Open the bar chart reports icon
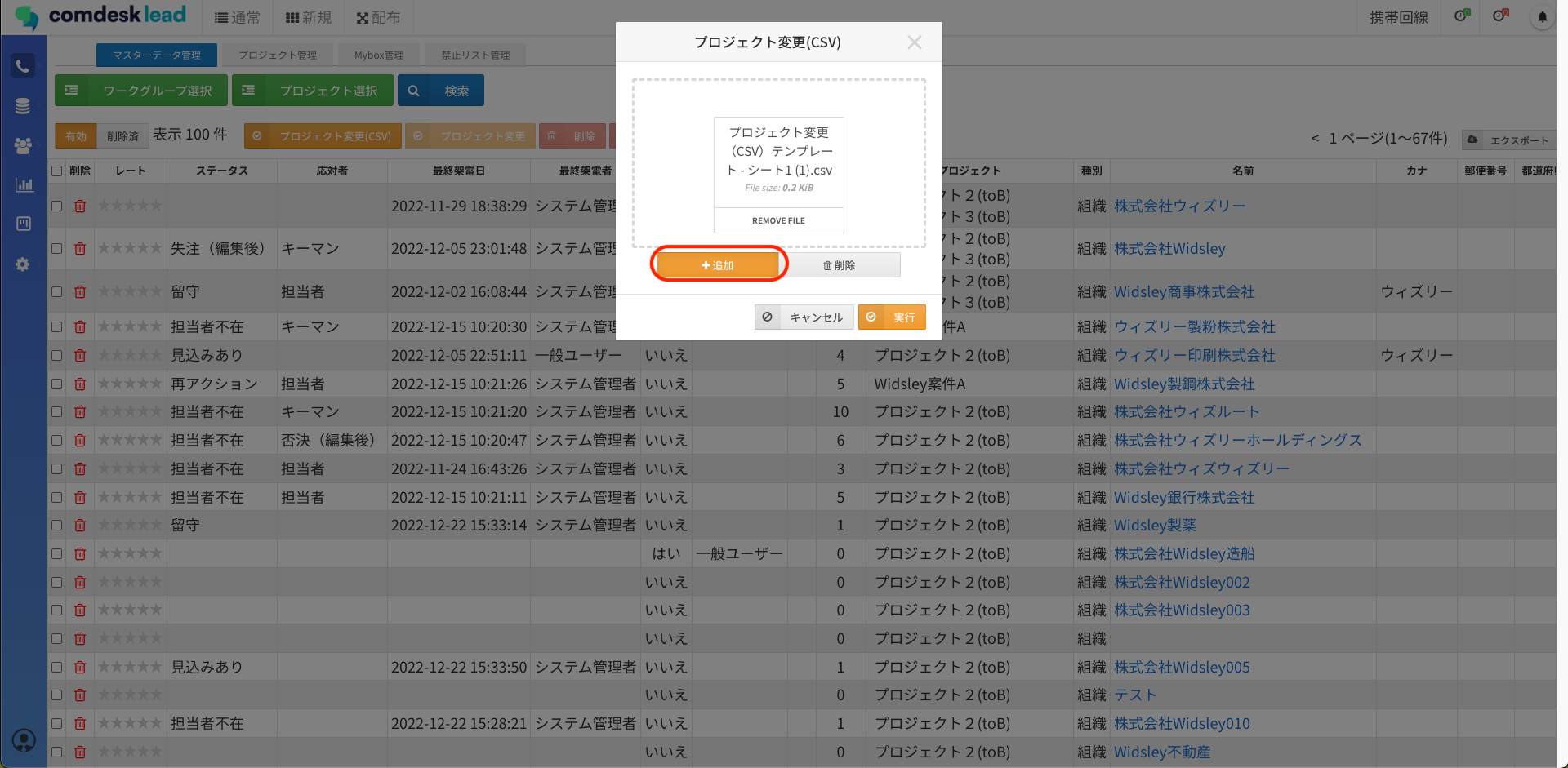The image size is (1568, 768). tap(24, 184)
